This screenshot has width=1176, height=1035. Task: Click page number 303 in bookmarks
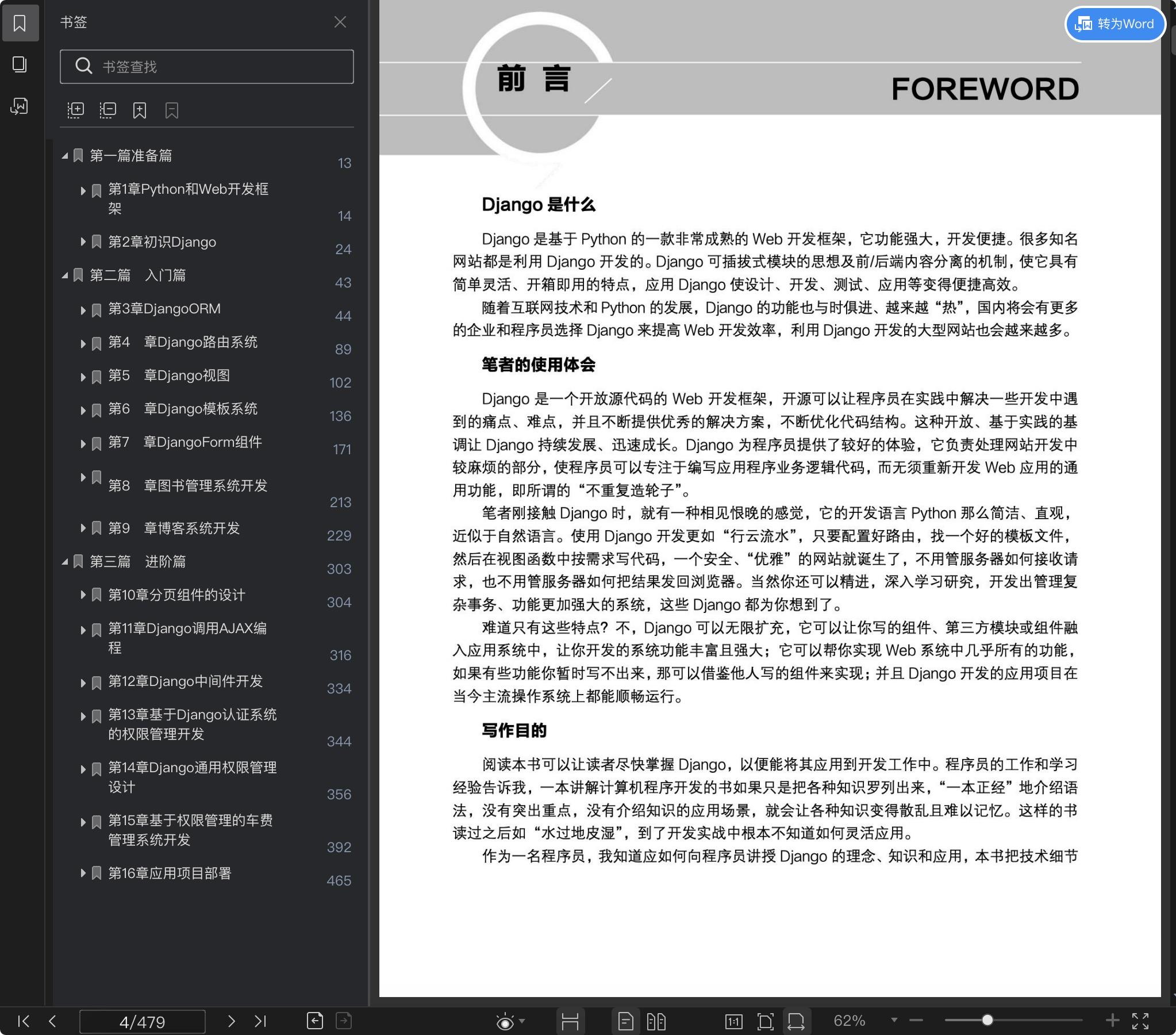click(x=339, y=569)
